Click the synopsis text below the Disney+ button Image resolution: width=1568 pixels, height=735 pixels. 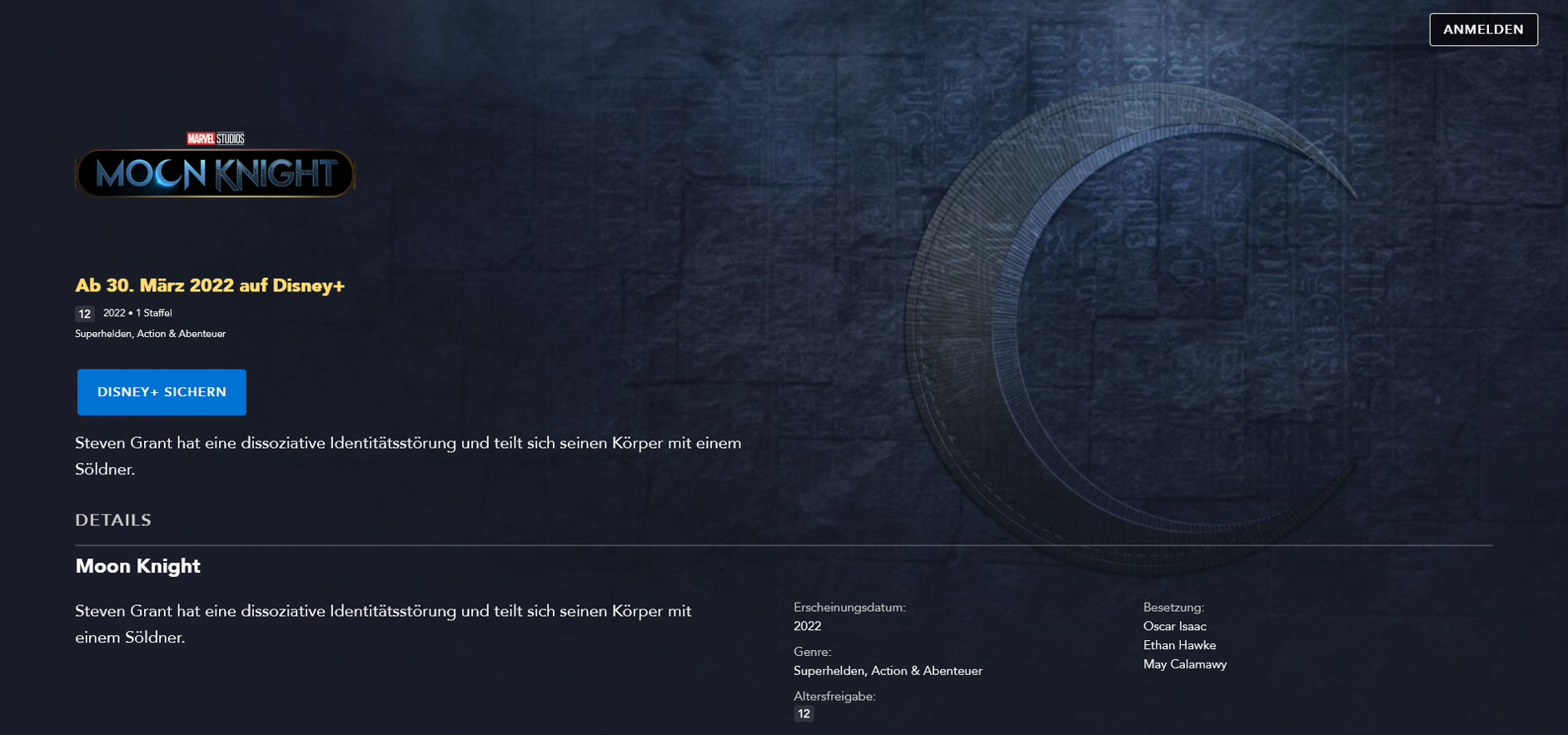[408, 455]
